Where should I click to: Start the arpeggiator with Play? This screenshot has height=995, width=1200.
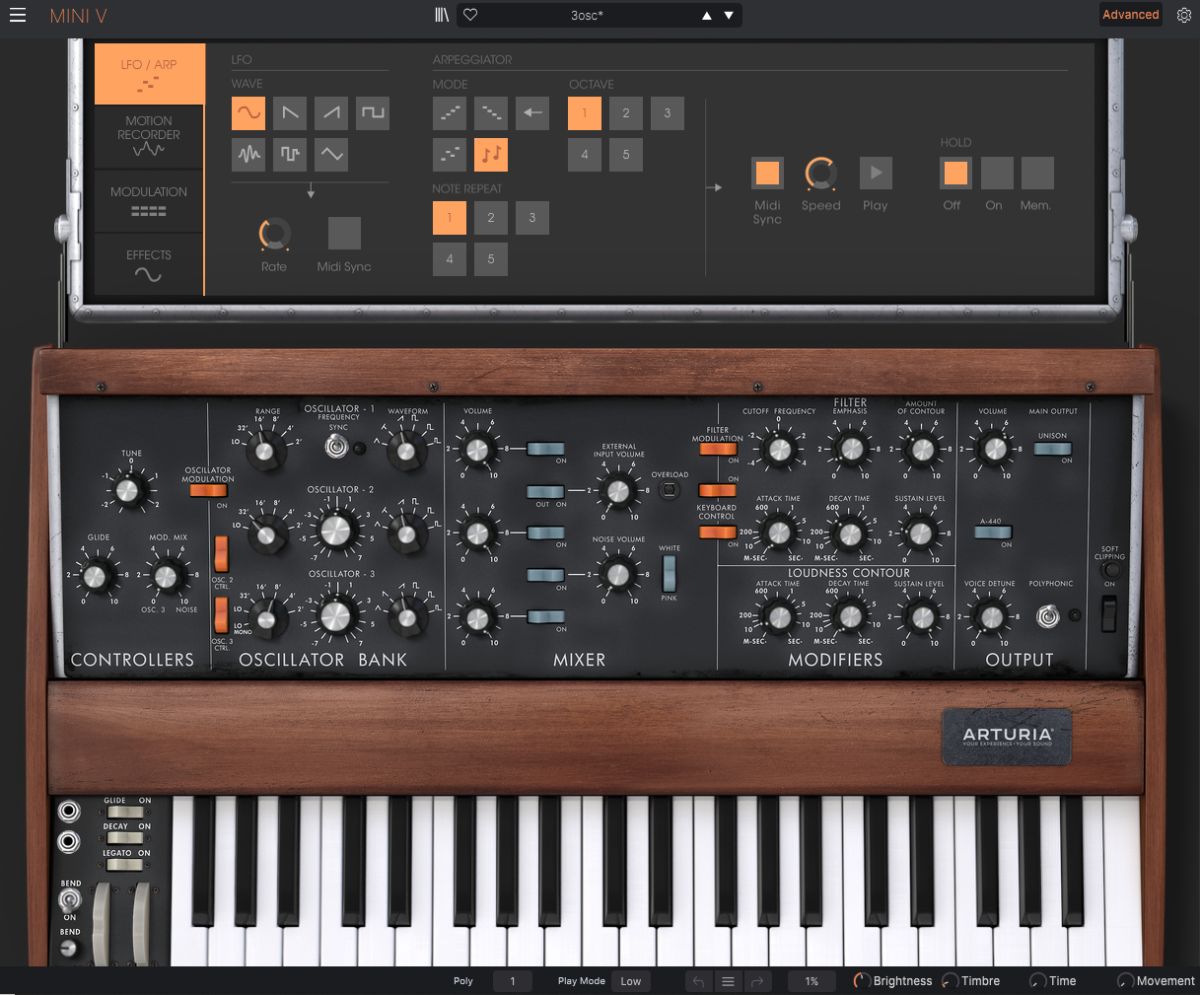[875, 173]
